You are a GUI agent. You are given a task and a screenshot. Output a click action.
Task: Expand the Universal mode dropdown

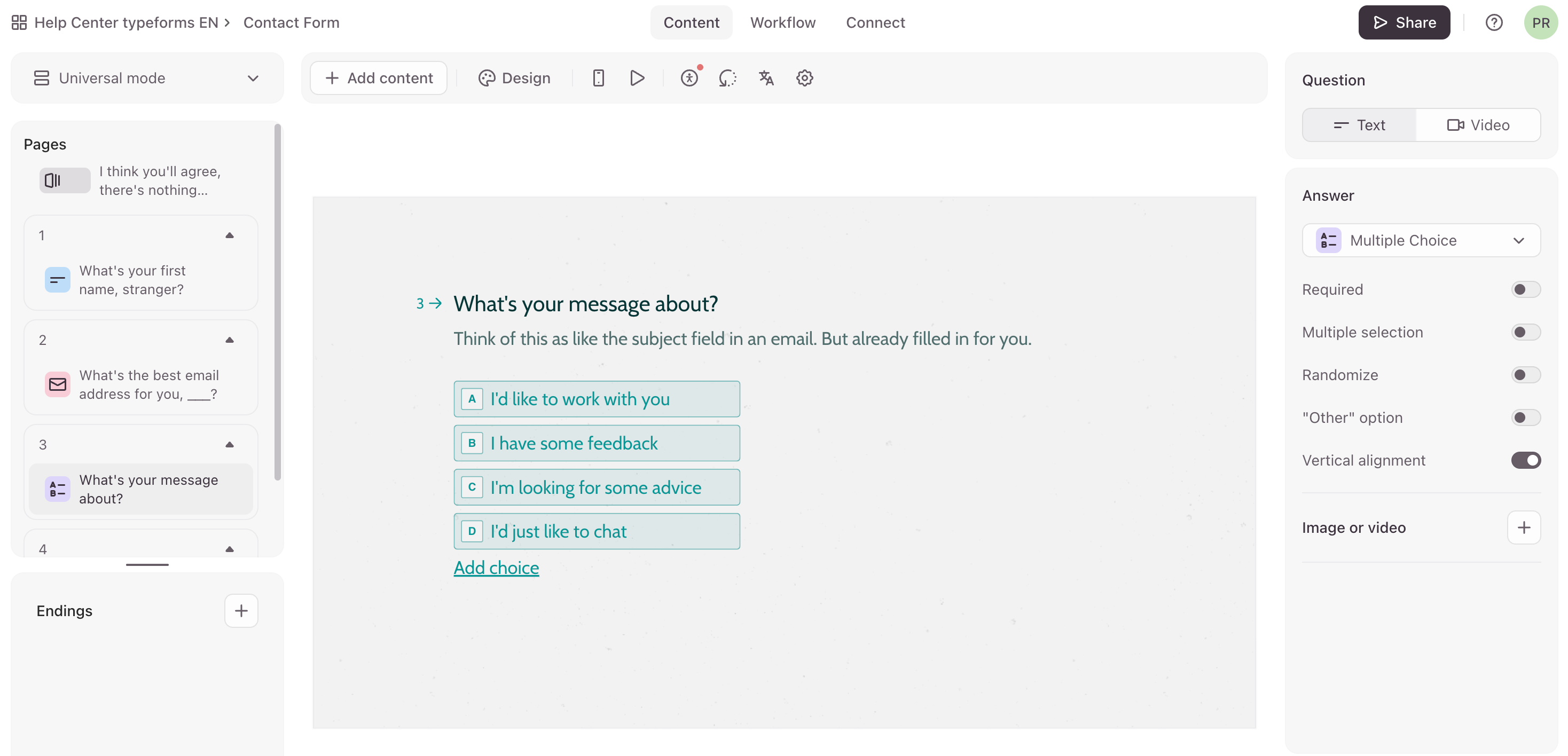pyautogui.click(x=147, y=78)
